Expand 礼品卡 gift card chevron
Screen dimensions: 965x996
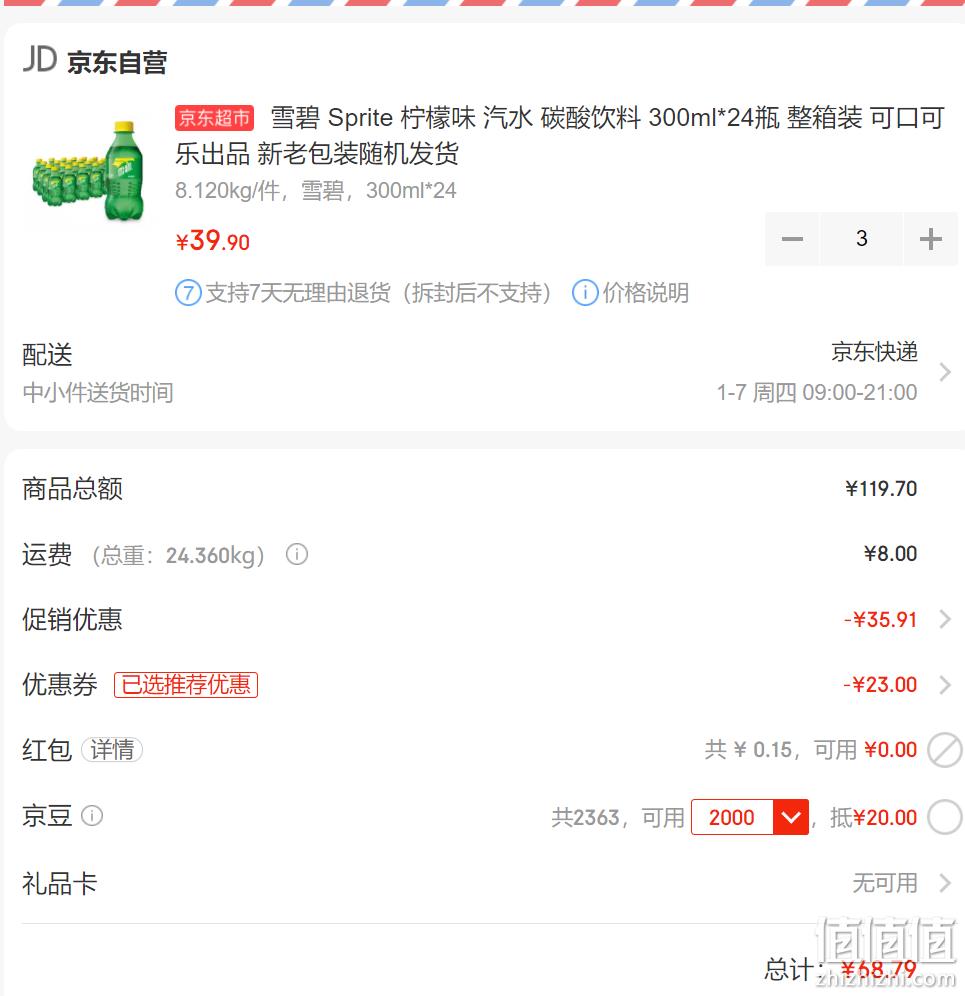click(945, 883)
